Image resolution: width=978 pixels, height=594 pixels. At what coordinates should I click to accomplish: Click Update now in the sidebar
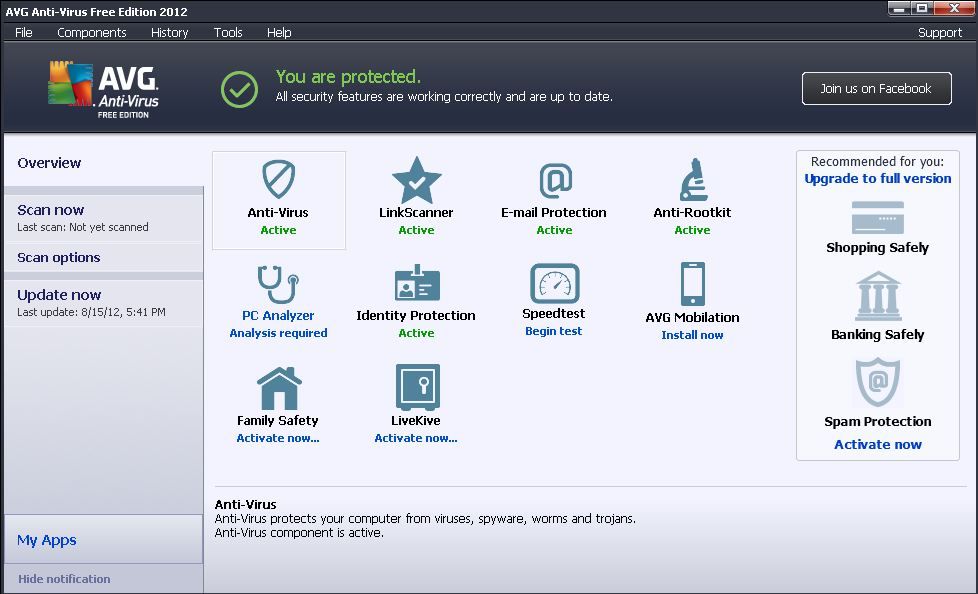click(59, 295)
